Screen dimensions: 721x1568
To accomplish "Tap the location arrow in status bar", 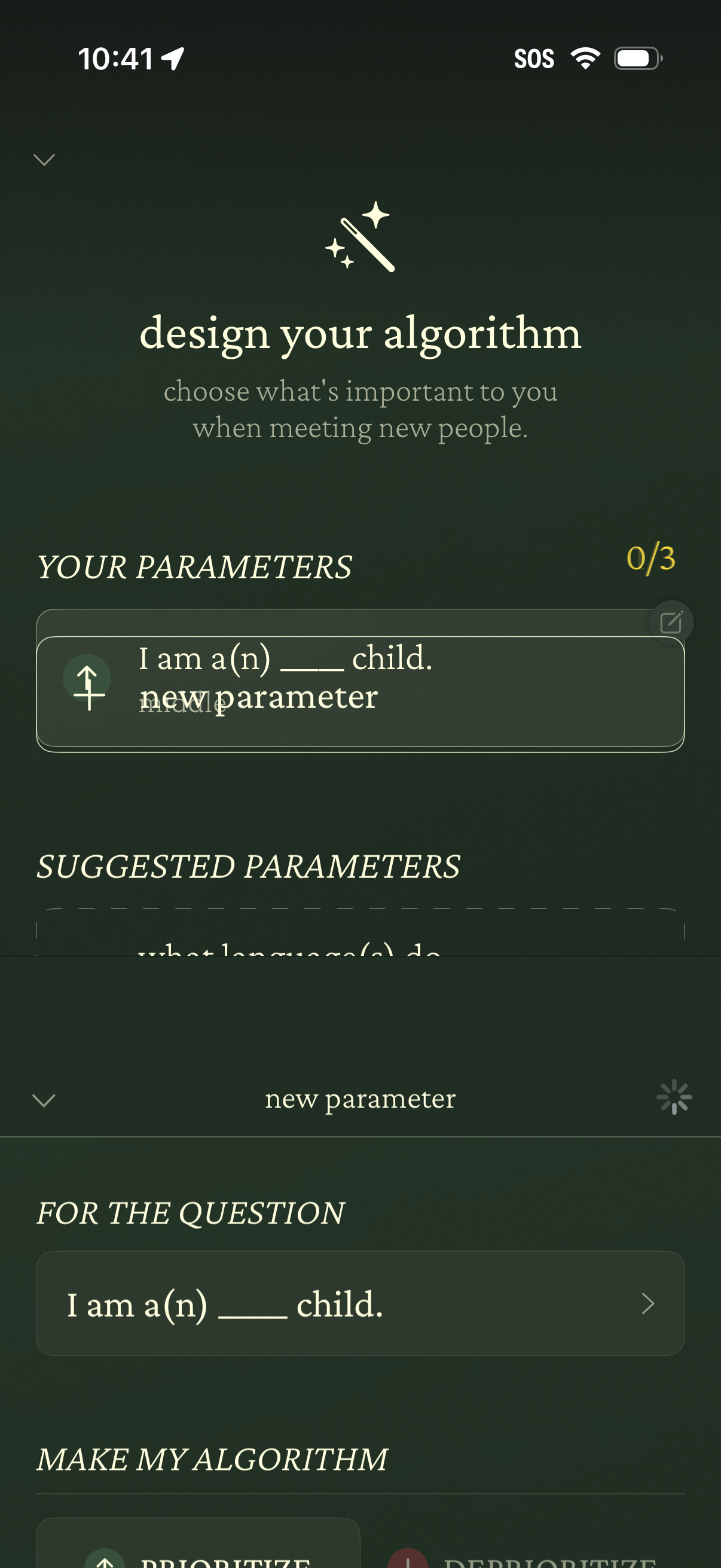I will (173, 59).
